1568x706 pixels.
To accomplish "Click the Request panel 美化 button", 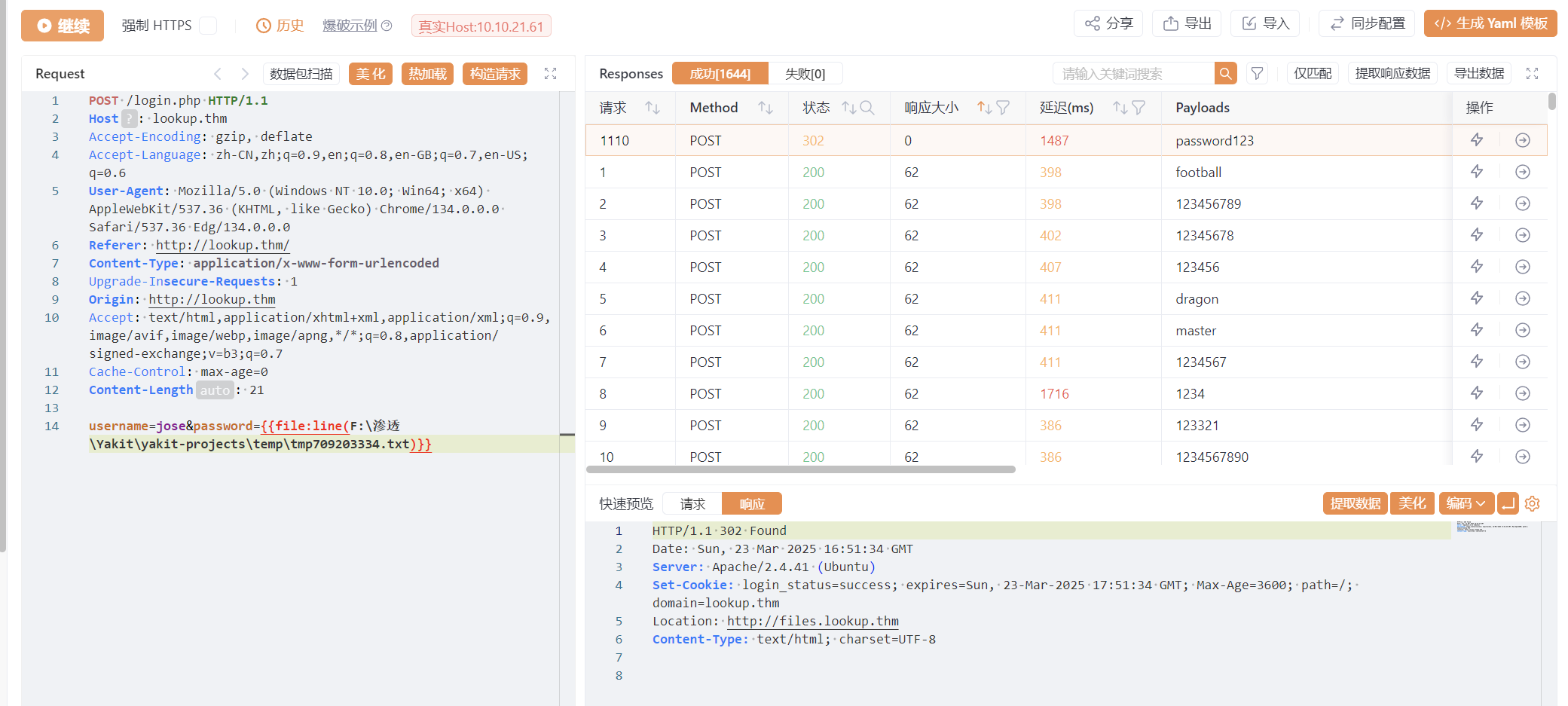I will pos(371,74).
